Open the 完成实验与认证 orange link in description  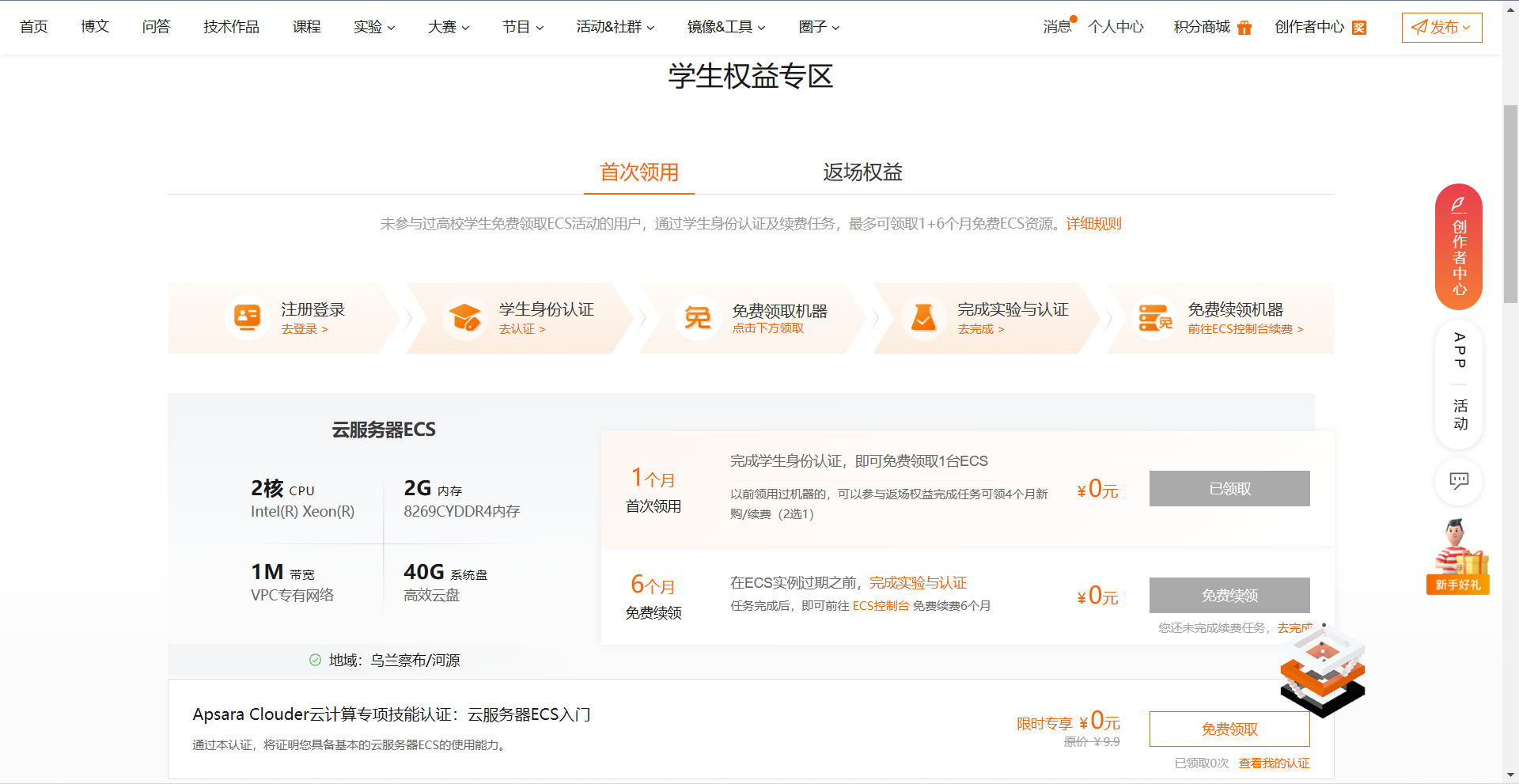point(918,583)
